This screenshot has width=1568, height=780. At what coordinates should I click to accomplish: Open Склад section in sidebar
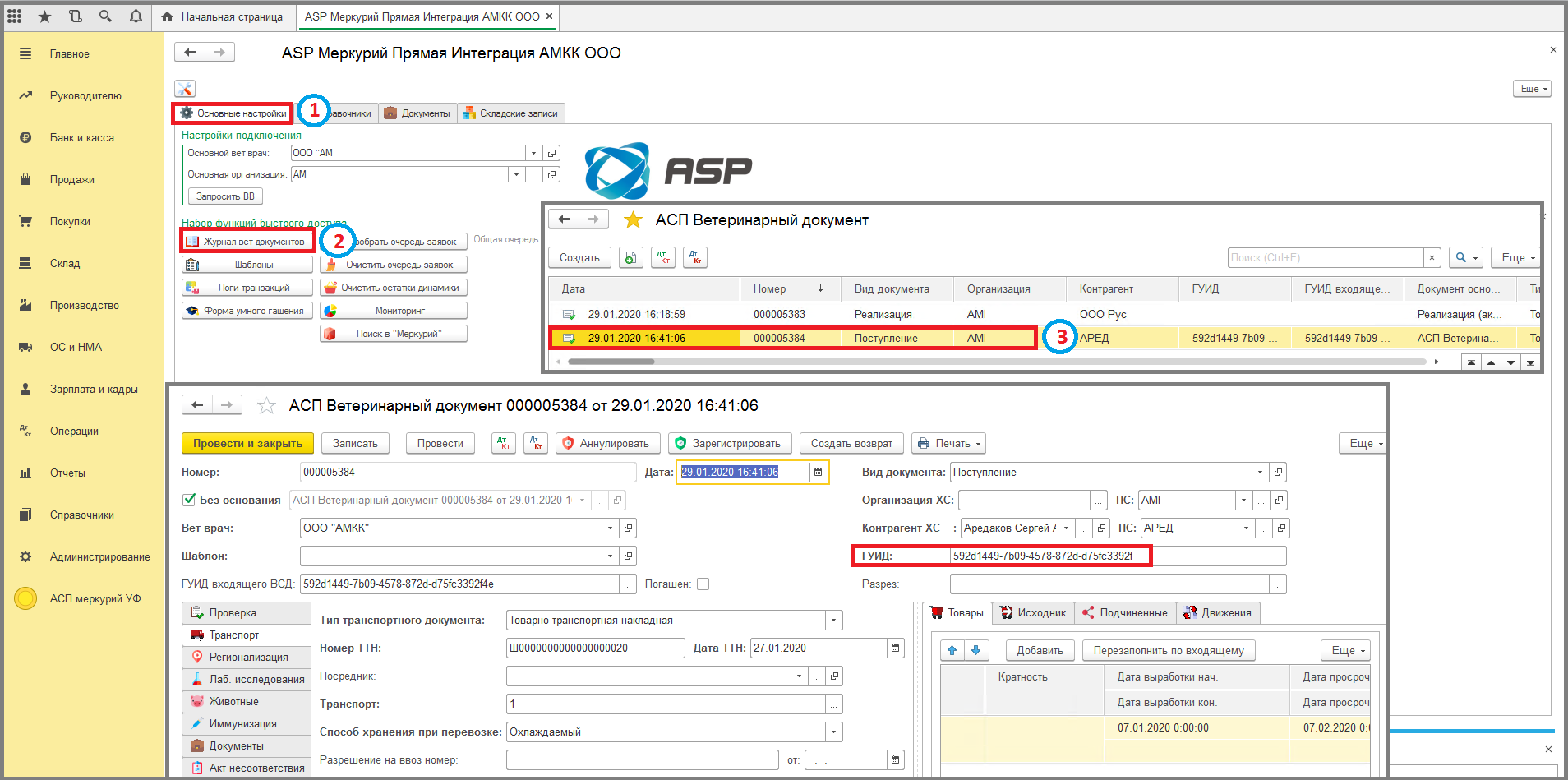pos(64,263)
